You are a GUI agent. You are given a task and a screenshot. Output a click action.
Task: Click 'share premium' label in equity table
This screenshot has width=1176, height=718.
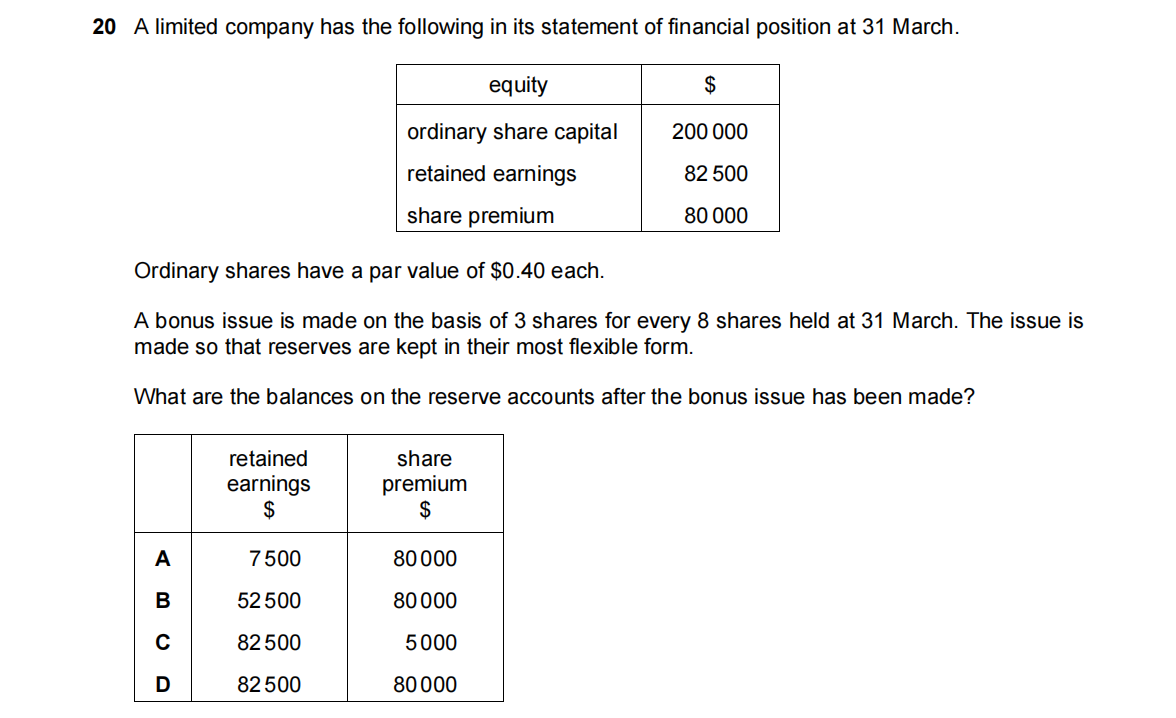pos(480,216)
